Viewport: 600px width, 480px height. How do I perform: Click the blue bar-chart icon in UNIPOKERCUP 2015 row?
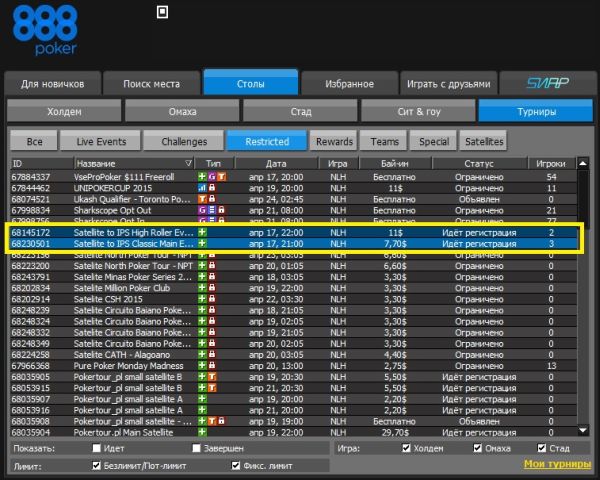(202, 188)
